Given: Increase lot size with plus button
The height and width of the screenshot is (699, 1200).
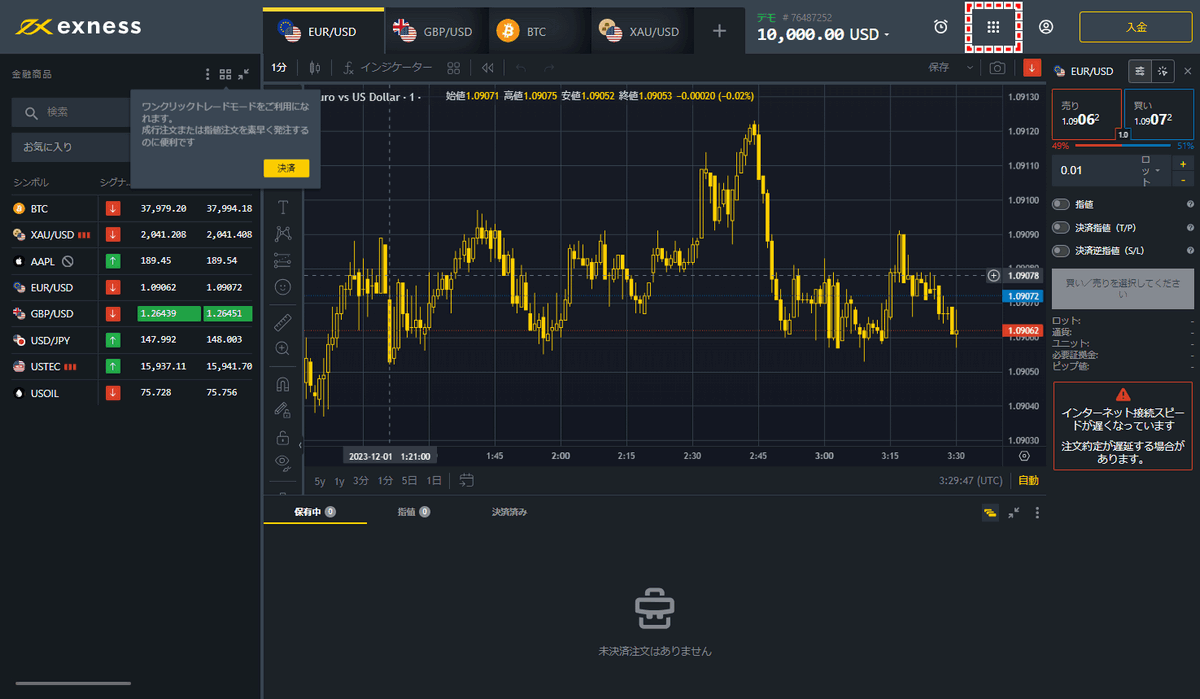Looking at the screenshot, I should [x=1183, y=164].
